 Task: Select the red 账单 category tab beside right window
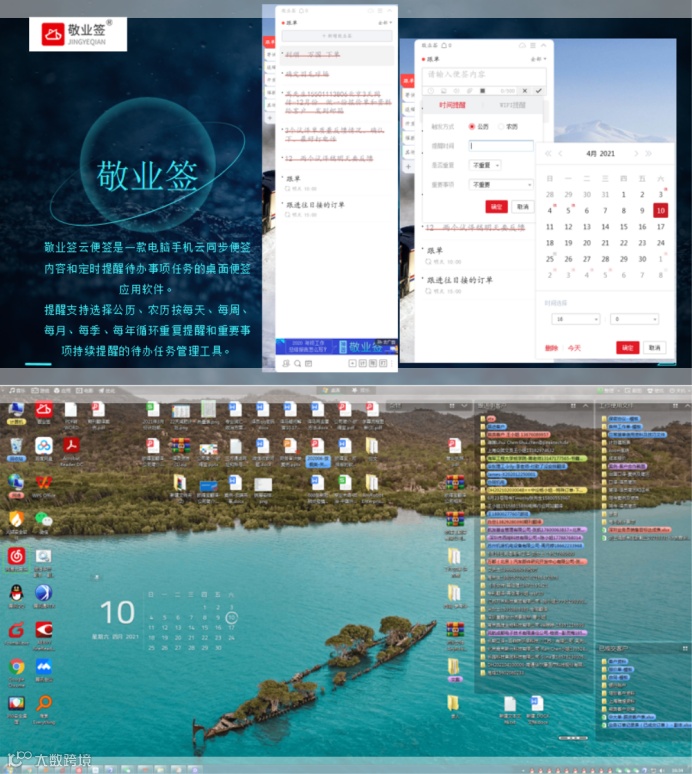(x=408, y=80)
